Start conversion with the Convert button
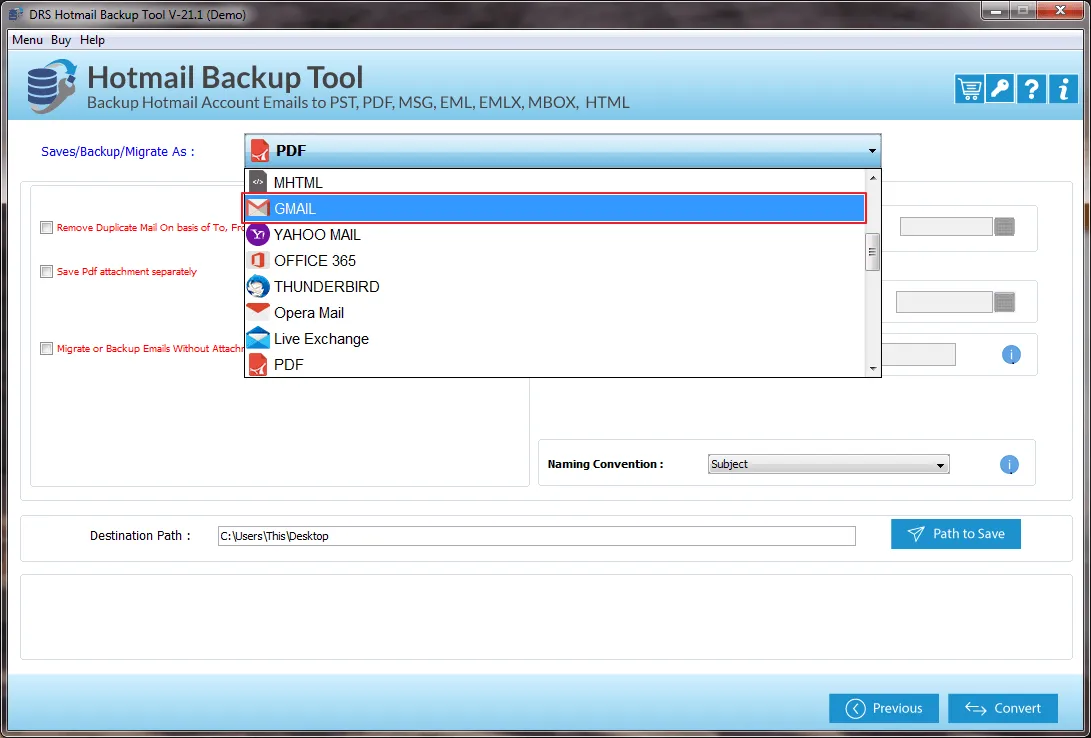The image size is (1091, 738). pyautogui.click(x=1003, y=708)
